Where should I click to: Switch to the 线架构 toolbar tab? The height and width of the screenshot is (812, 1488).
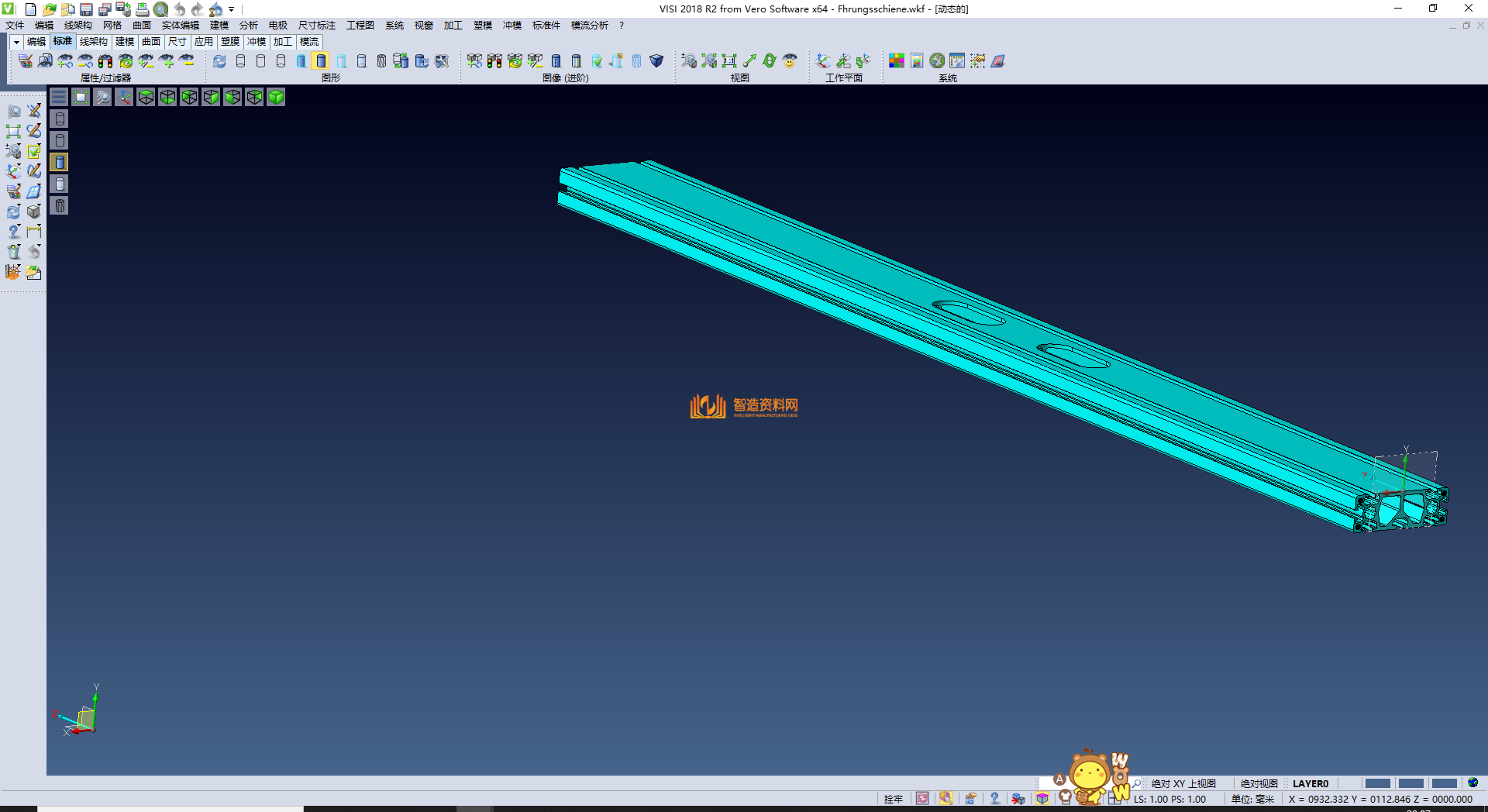pos(93,42)
